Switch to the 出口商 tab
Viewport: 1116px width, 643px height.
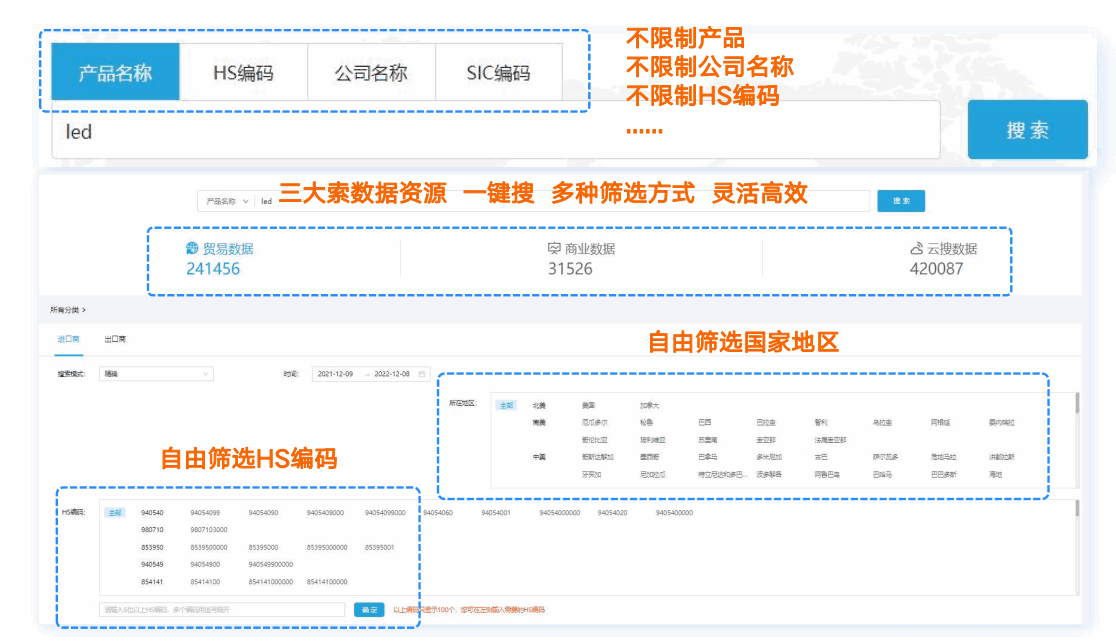coord(115,341)
